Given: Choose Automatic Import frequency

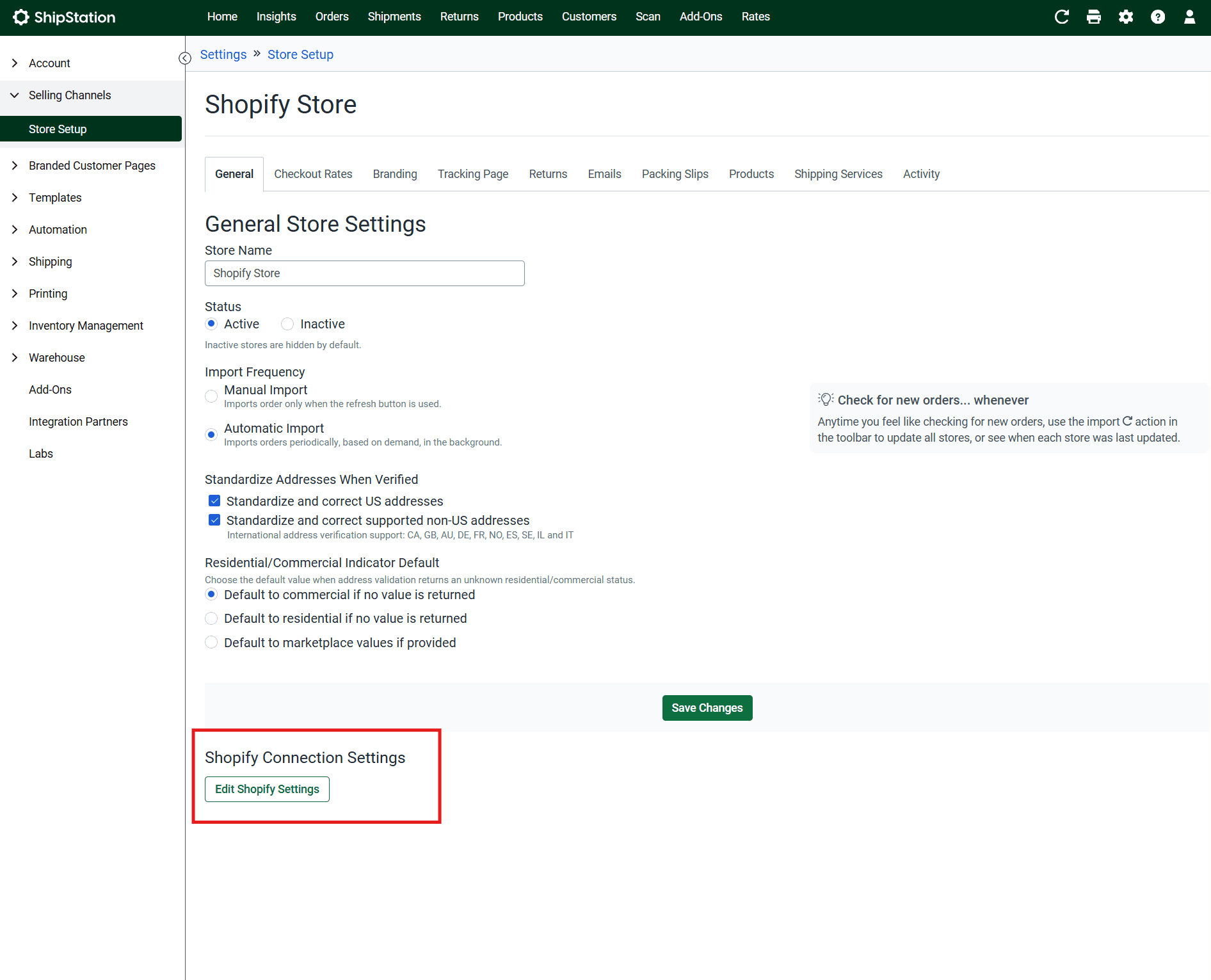Looking at the screenshot, I should [211, 435].
